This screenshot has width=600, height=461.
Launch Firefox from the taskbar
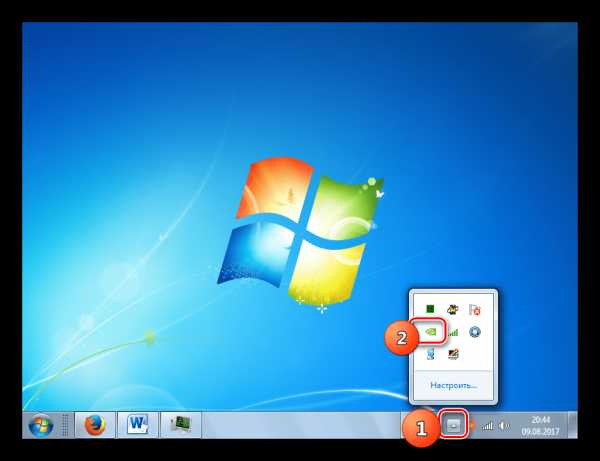coord(95,425)
